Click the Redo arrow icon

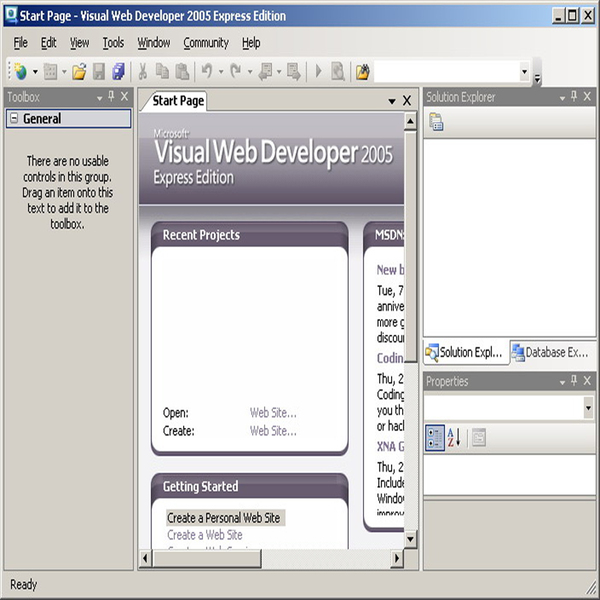pyautogui.click(x=236, y=72)
